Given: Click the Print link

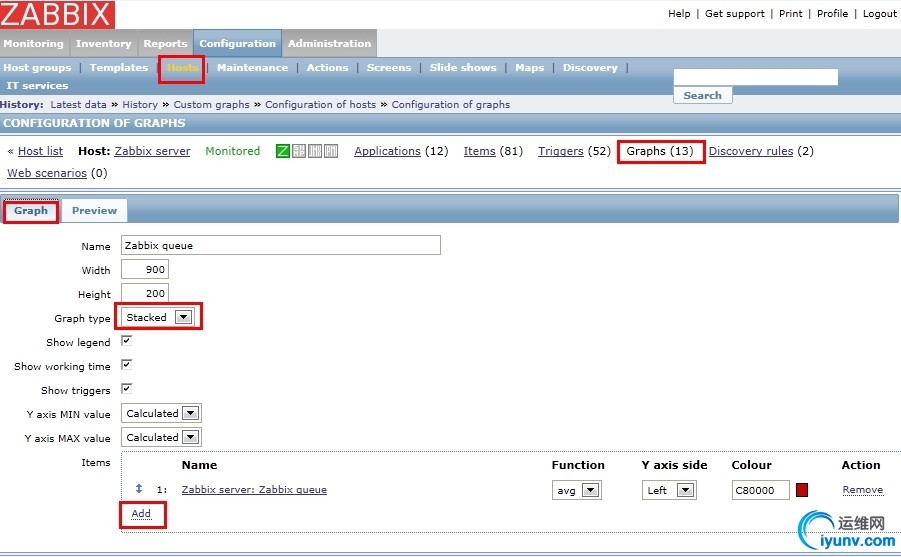Looking at the screenshot, I should [x=790, y=14].
